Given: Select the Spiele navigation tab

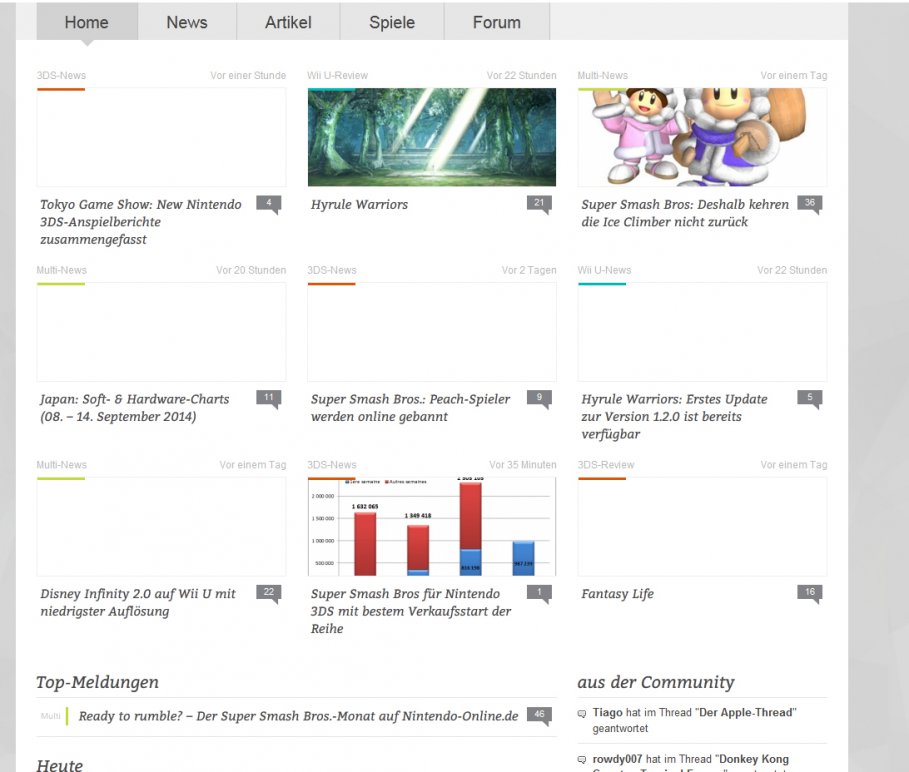Looking at the screenshot, I should point(392,22).
